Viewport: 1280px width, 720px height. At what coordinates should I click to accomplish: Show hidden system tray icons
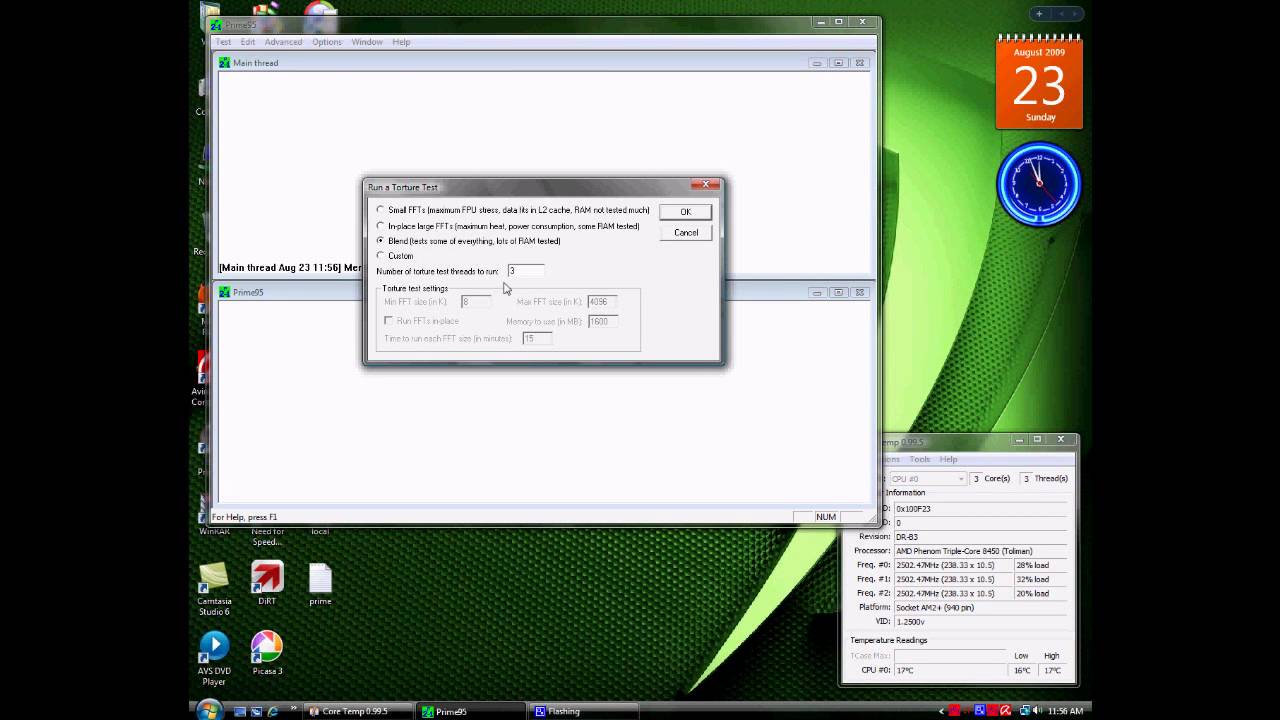click(x=941, y=712)
